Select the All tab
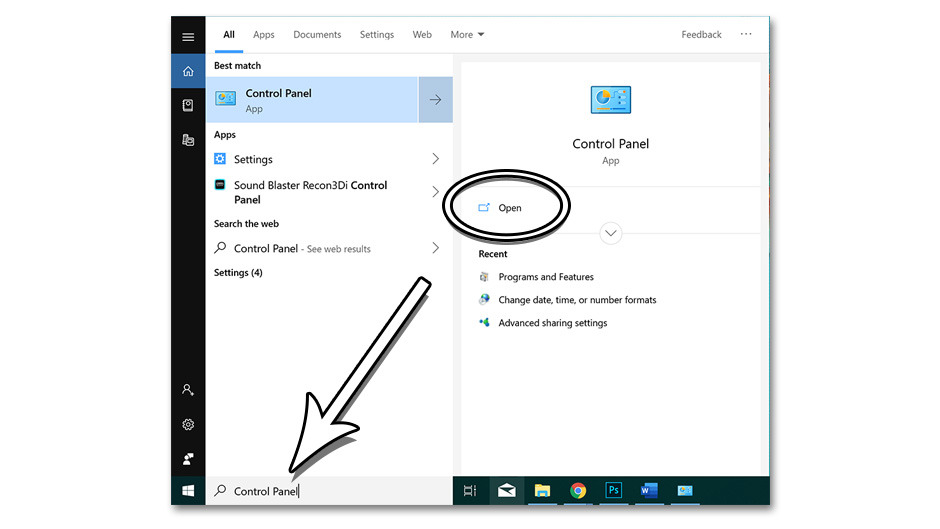Viewport: 940px width, 529px height. [229, 34]
